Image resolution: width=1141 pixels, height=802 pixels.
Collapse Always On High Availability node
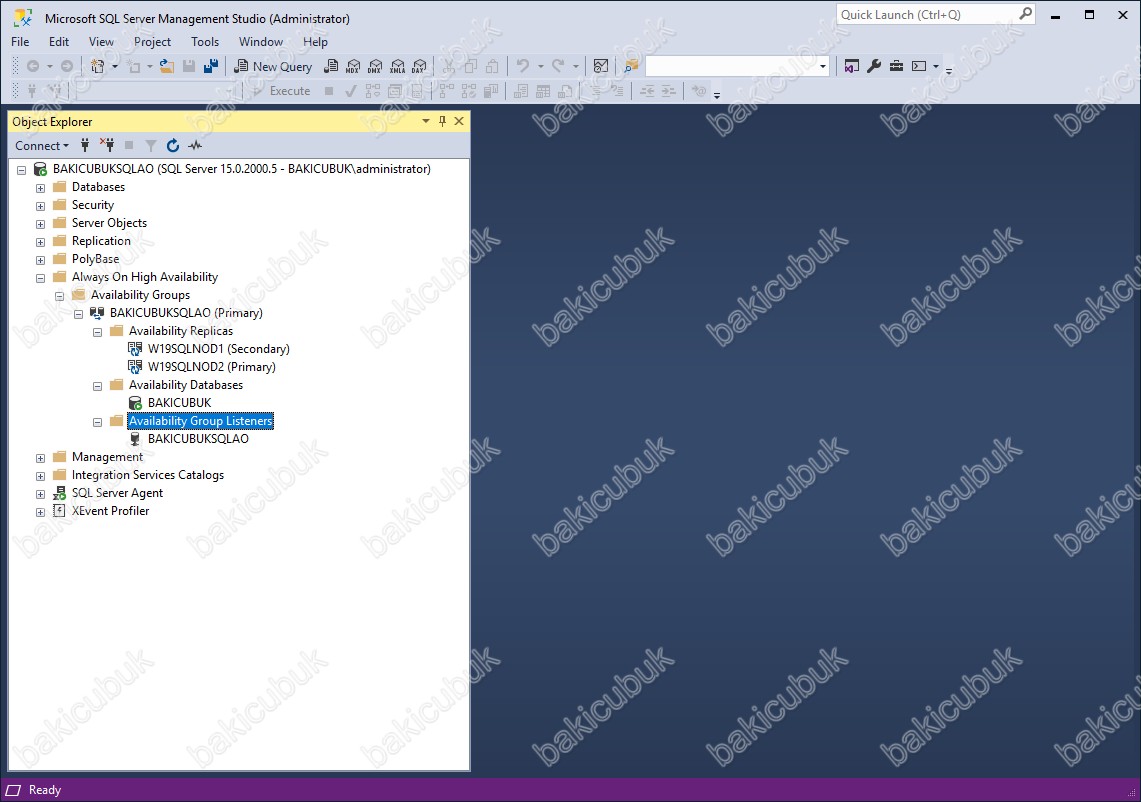[x=40, y=278]
